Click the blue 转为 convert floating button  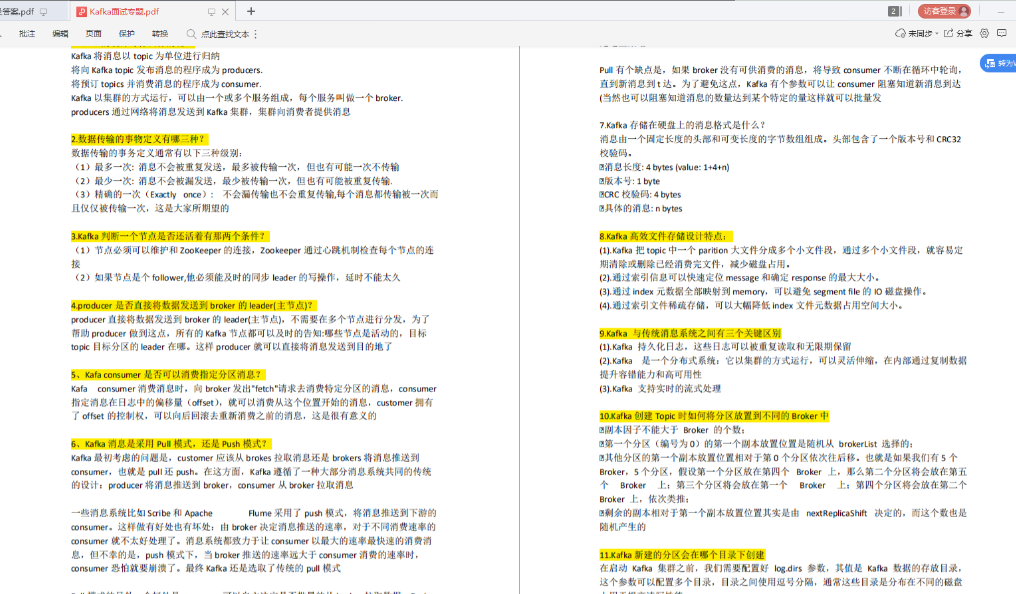tap(998, 63)
